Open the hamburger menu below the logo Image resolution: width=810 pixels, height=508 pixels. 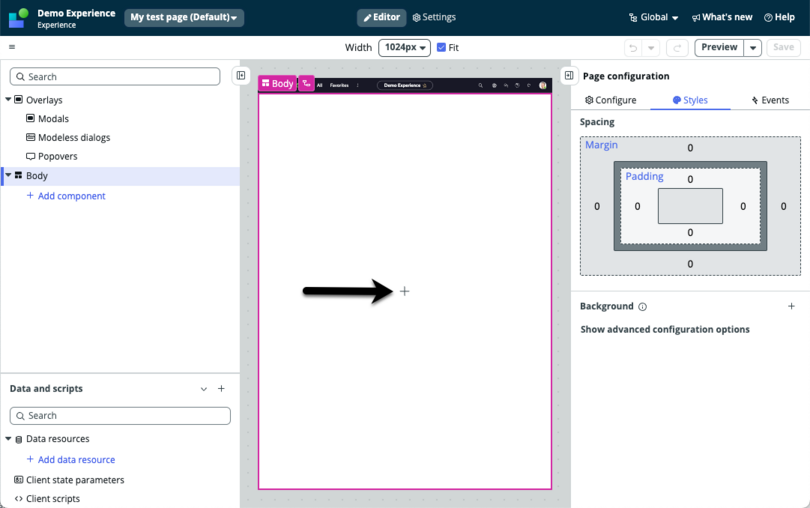coord(12,47)
